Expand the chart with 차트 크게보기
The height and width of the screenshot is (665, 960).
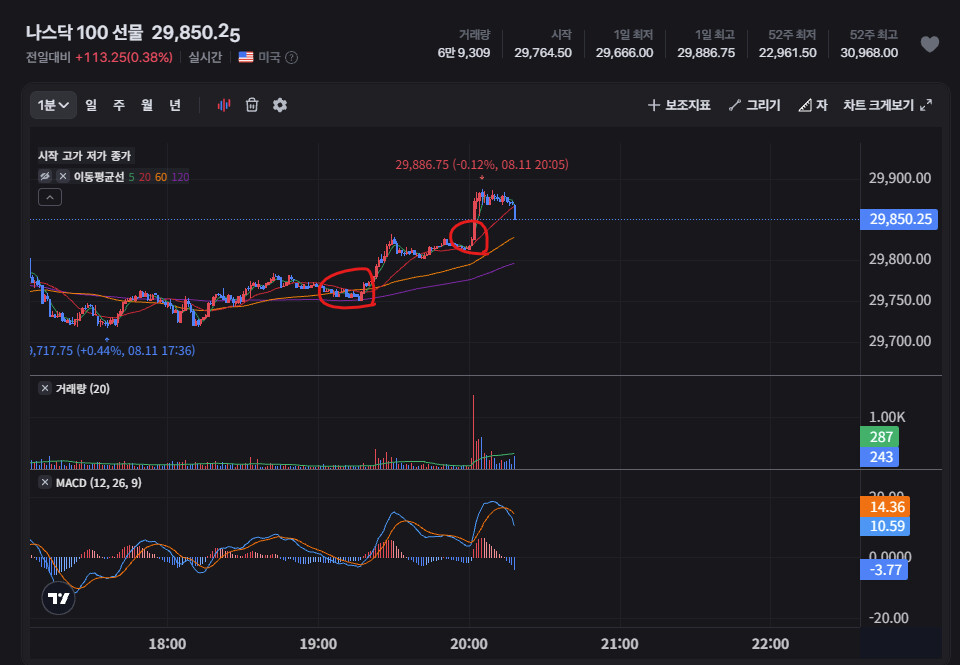(x=887, y=105)
